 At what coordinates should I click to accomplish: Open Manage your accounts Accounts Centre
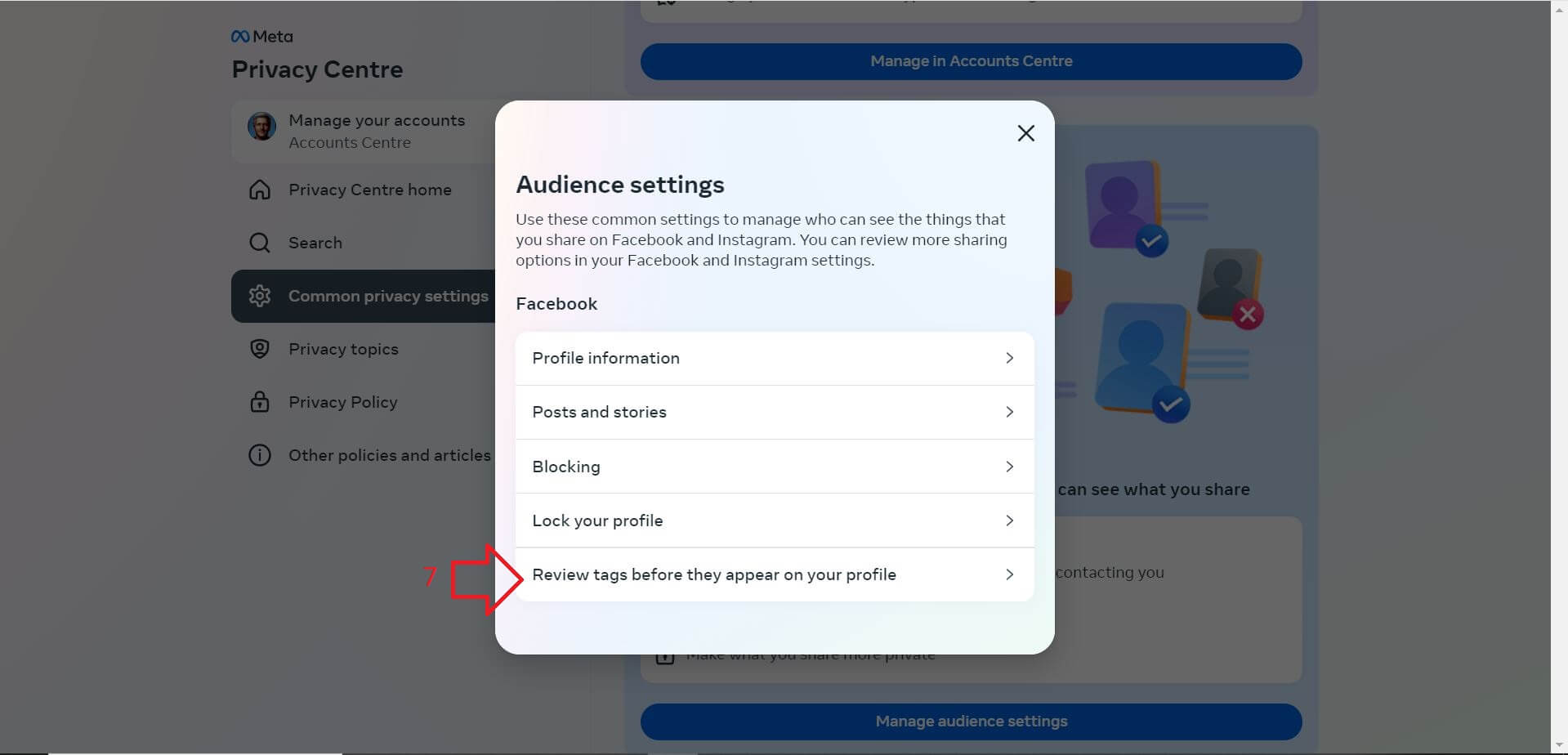(x=364, y=131)
